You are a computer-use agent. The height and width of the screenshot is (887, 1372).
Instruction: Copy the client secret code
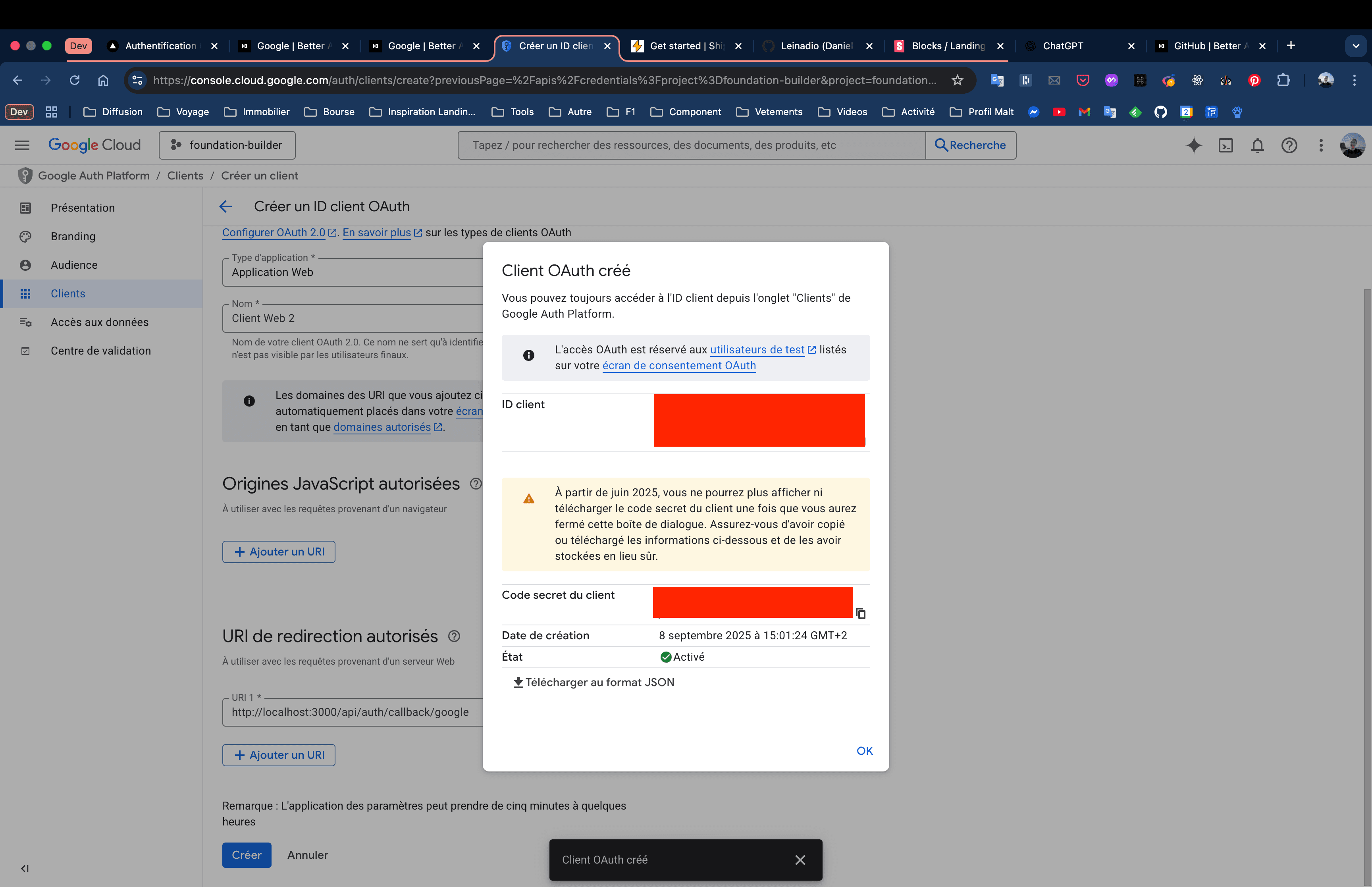(x=861, y=613)
